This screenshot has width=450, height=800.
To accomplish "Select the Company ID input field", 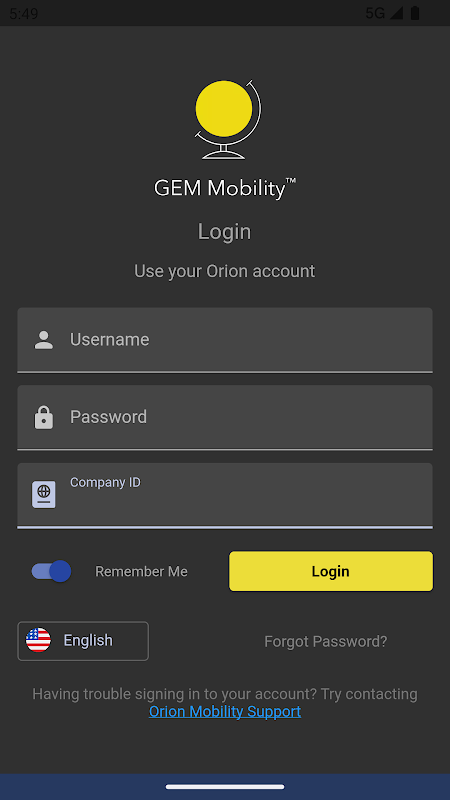I will click(225, 495).
